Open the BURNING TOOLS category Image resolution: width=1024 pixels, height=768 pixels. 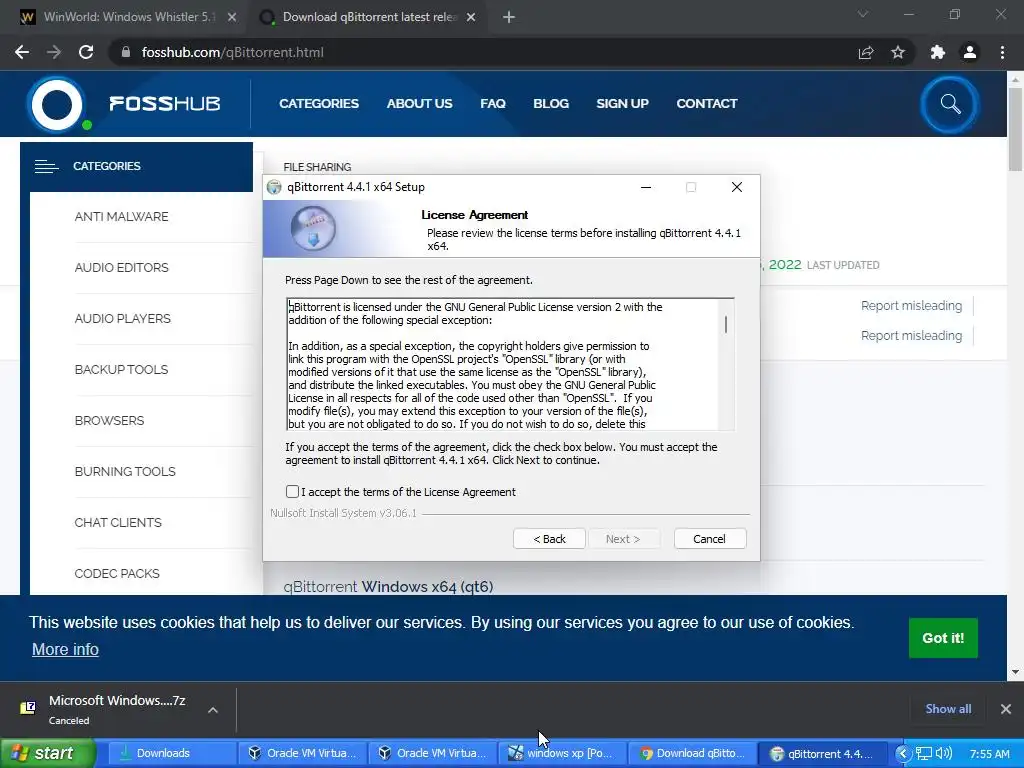[x=125, y=471]
